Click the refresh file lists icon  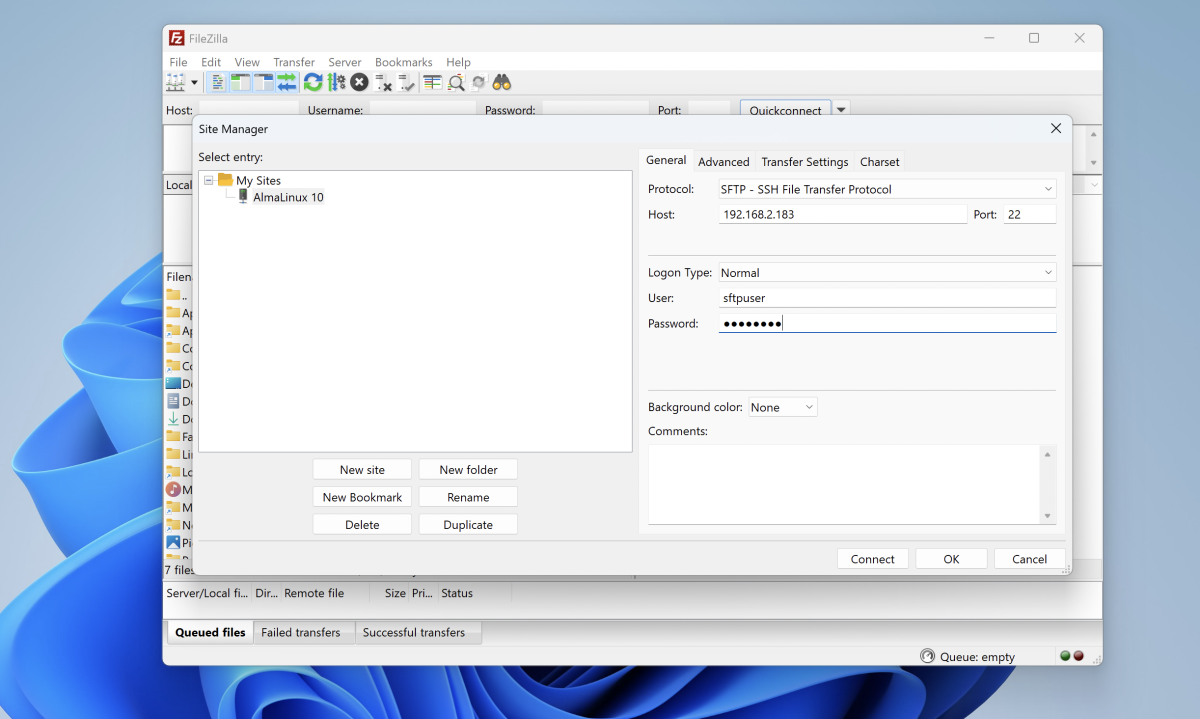(x=313, y=83)
